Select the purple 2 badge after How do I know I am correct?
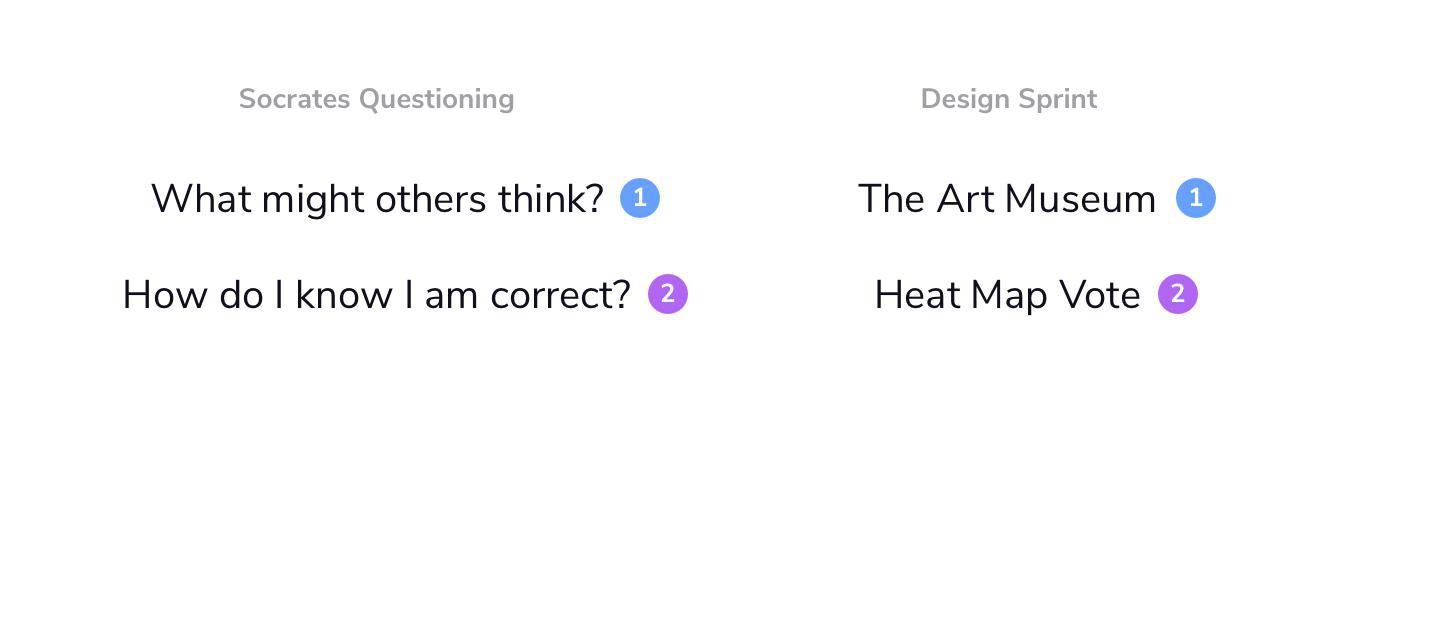1440x622 pixels. point(668,294)
